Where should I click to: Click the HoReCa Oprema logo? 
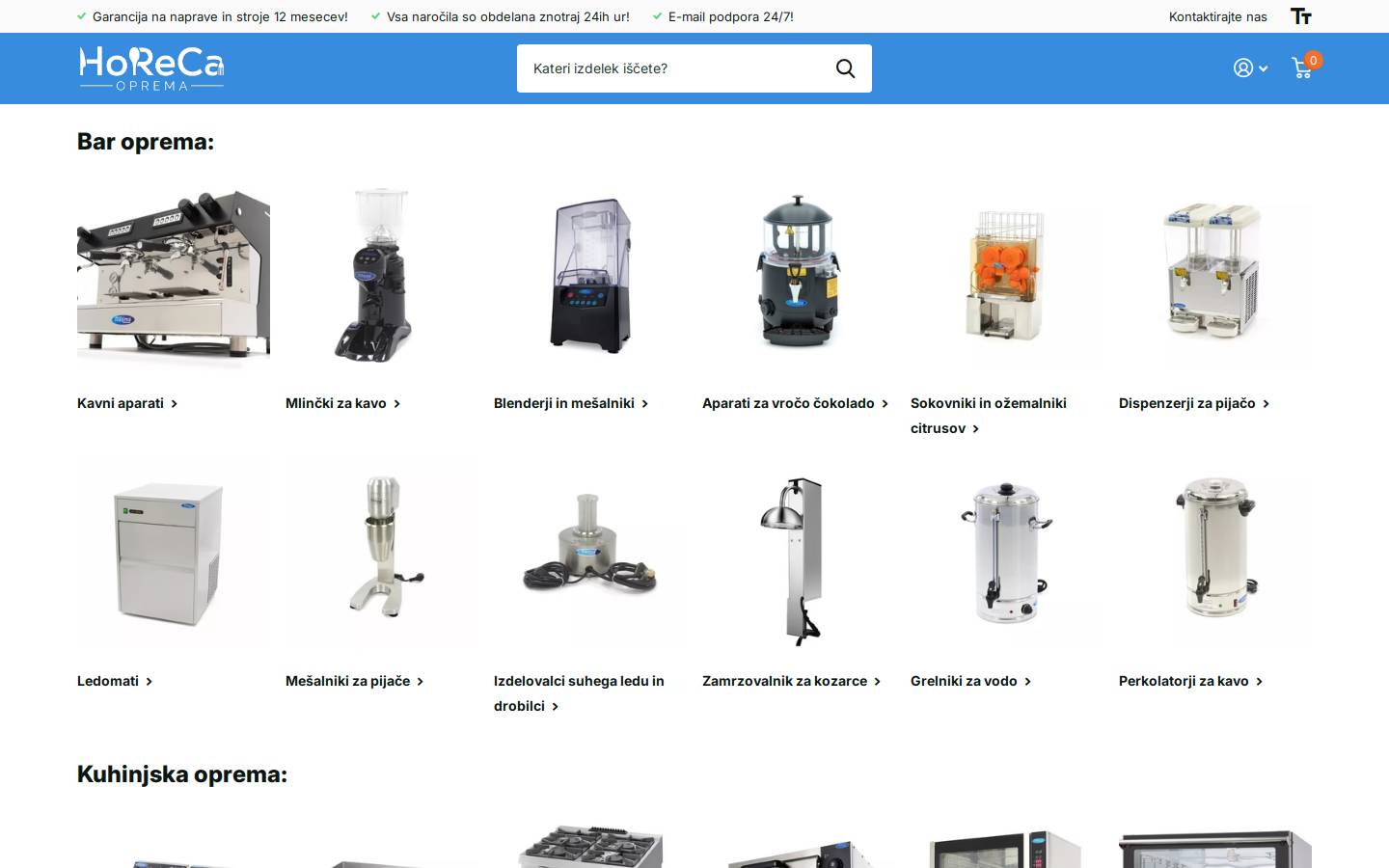click(x=151, y=68)
